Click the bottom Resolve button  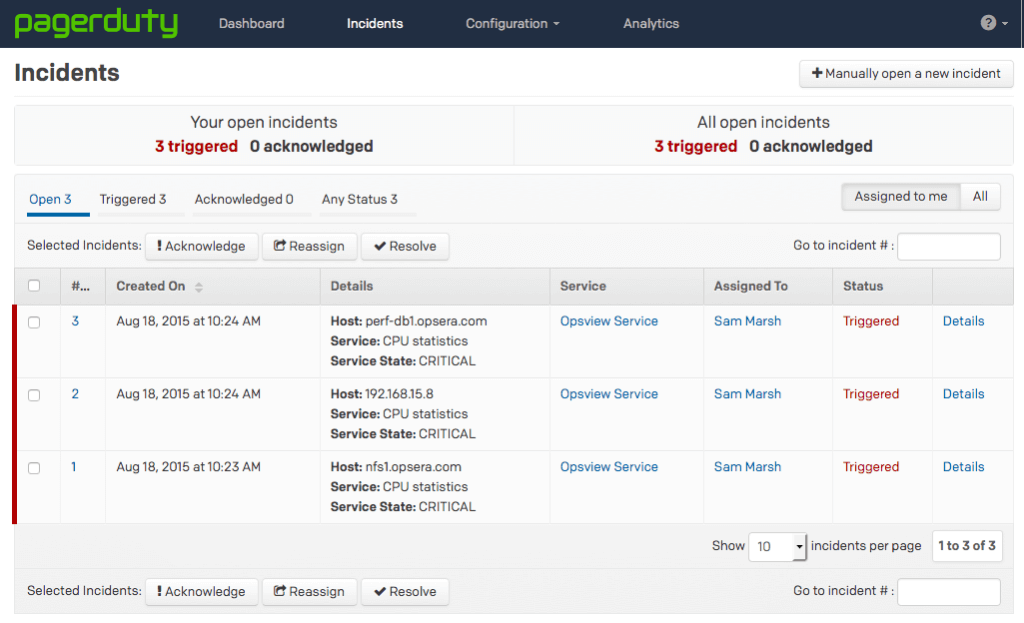tap(405, 592)
